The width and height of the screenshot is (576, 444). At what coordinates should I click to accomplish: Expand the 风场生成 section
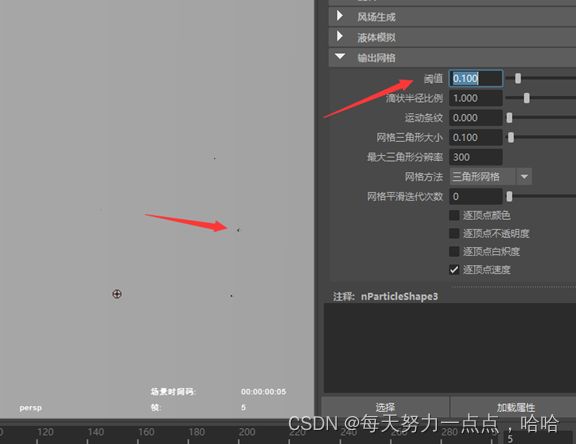340,16
